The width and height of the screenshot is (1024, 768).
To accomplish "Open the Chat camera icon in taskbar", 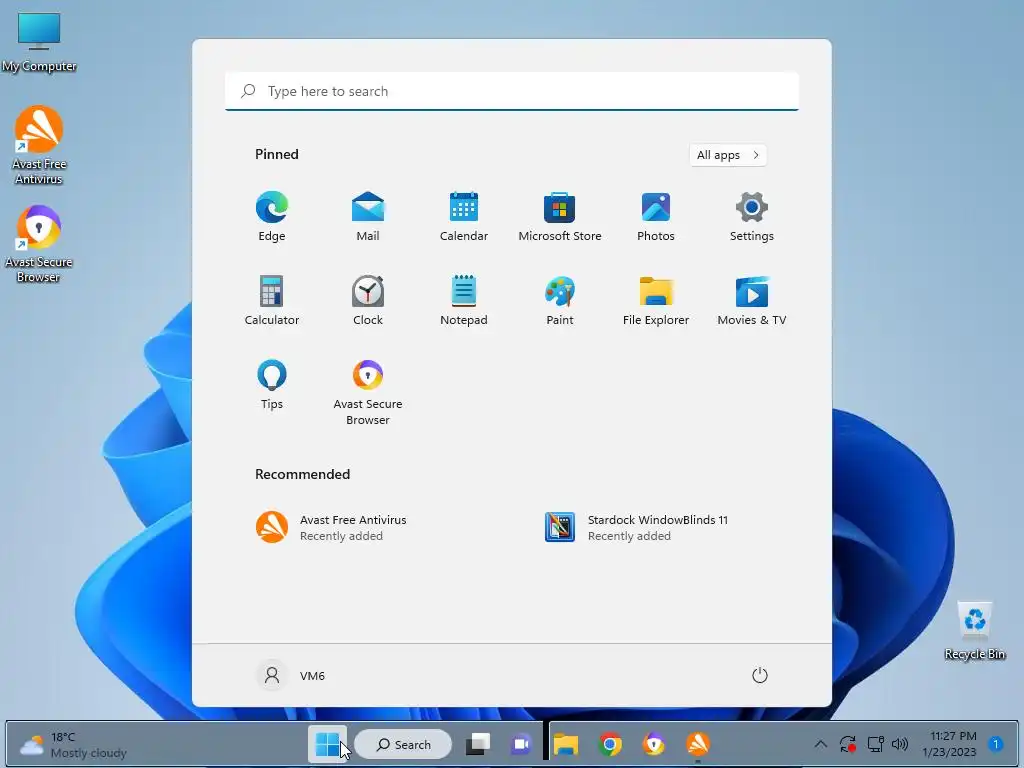I will point(520,744).
